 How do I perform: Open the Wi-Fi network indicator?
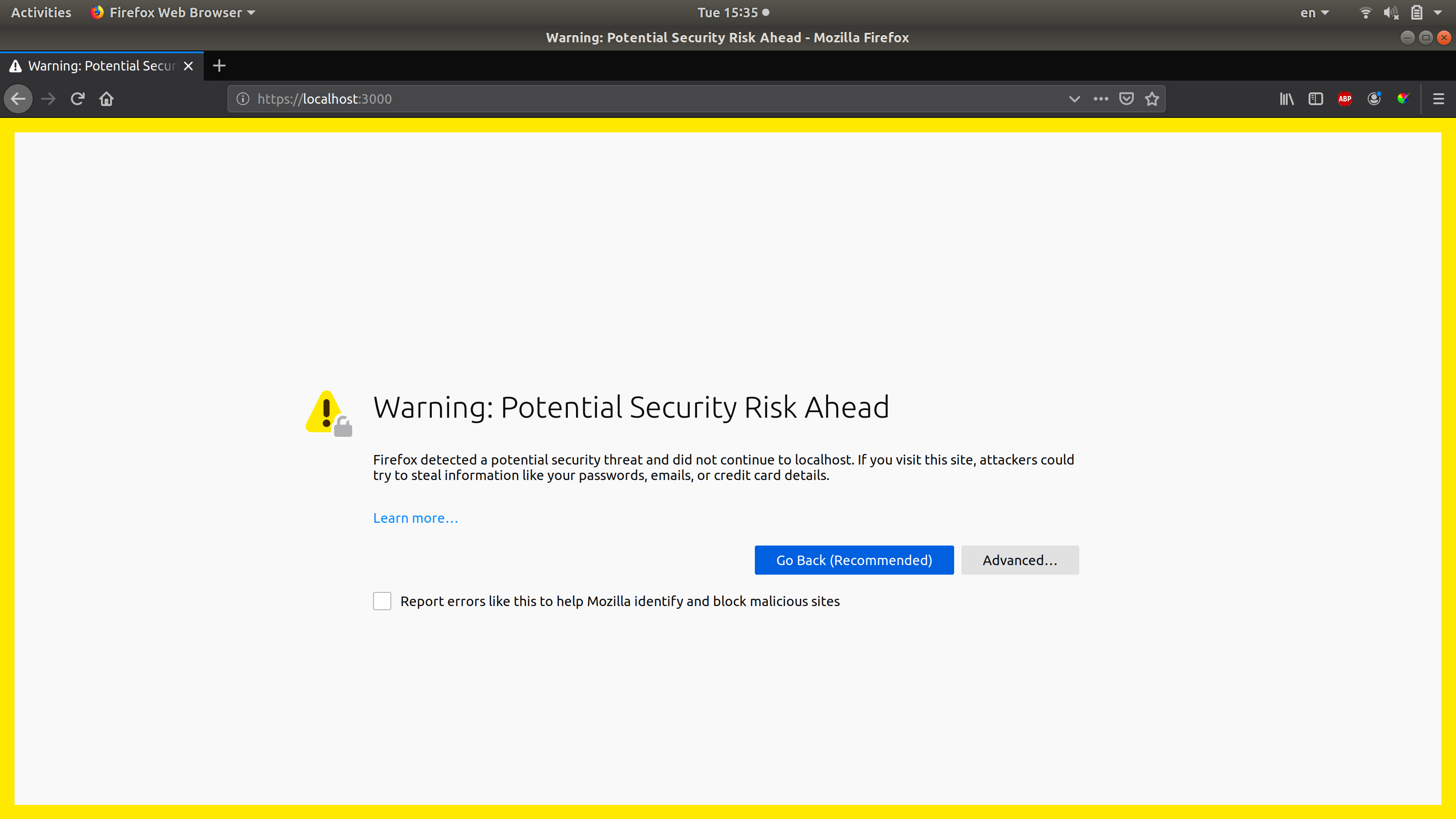point(1365,12)
